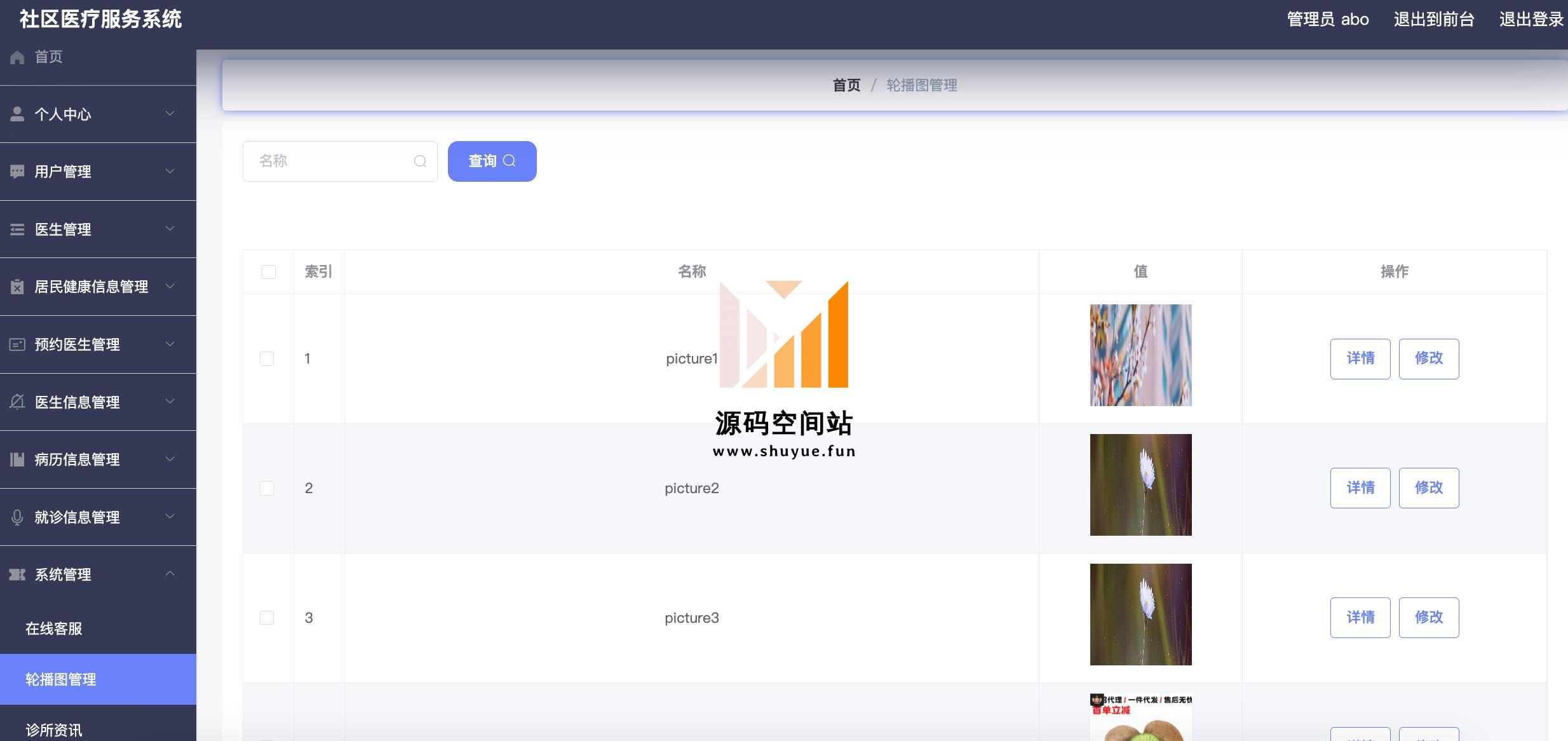Expand the 预约医生管理 chevron
Viewport: 1568px width, 741px height.
pyautogui.click(x=170, y=344)
